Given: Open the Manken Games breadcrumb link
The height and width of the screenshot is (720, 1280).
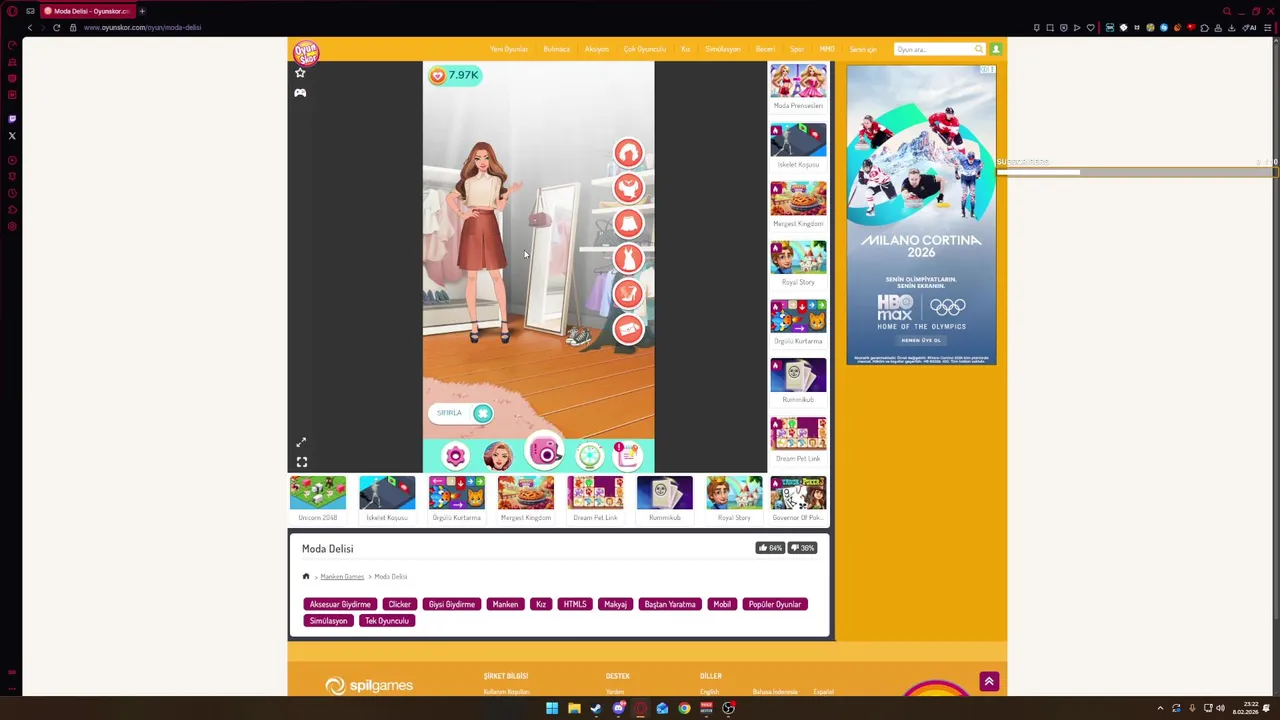Looking at the screenshot, I should (342, 577).
